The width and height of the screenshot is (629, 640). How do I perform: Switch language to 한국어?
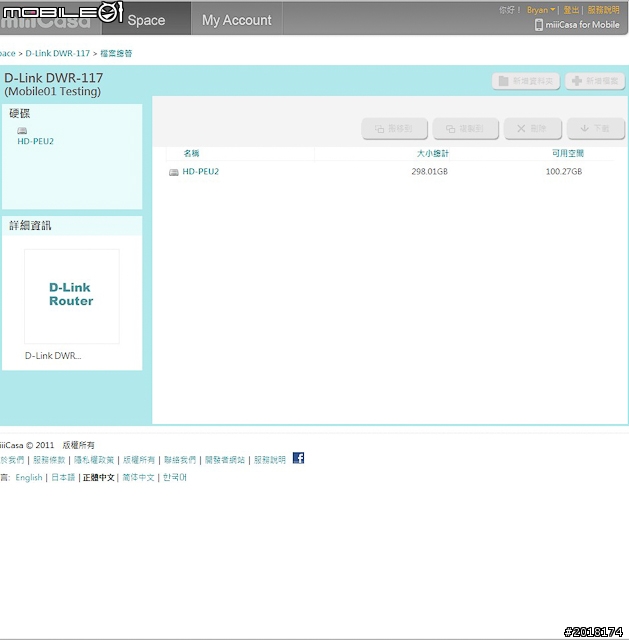coord(175,478)
